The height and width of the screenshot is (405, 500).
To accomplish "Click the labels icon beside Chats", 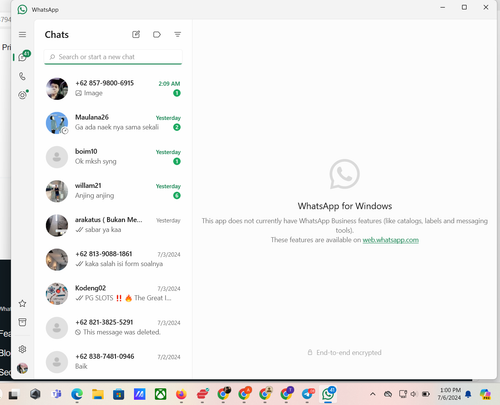I will tap(157, 34).
